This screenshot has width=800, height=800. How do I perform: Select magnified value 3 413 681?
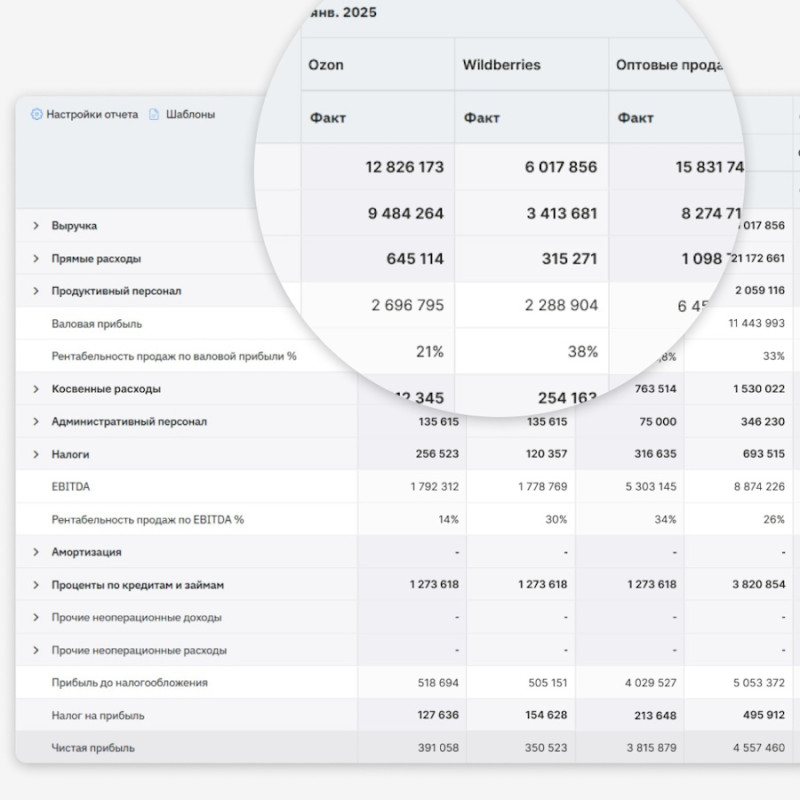562,213
